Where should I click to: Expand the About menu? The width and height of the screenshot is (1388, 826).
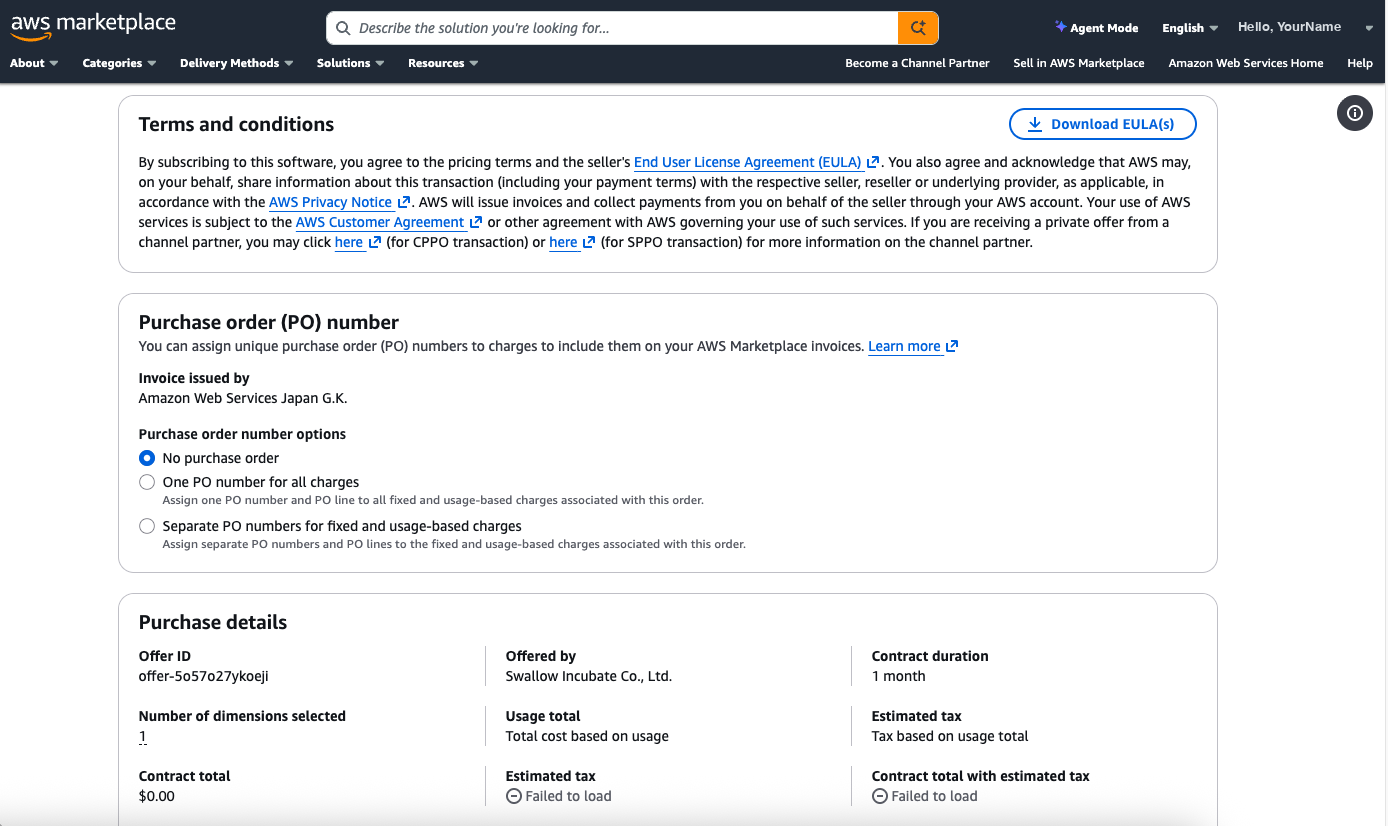pos(34,63)
